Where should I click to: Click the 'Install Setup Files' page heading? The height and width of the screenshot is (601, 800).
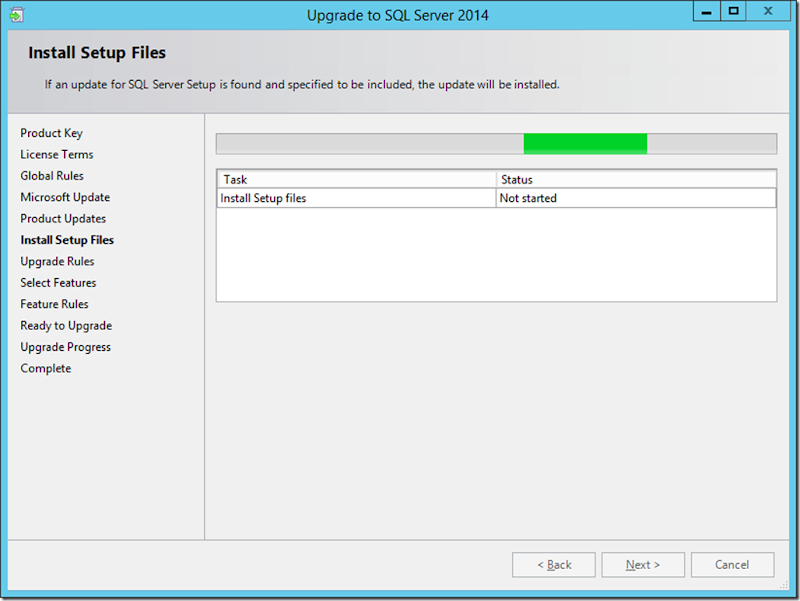pyautogui.click(x=97, y=53)
